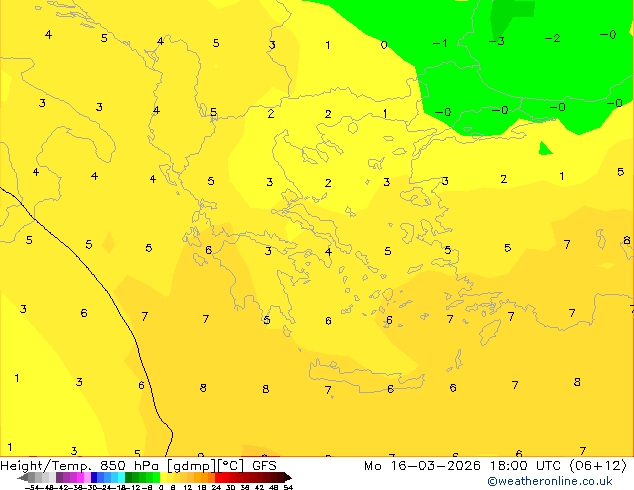The width and height of the screenshot is (634, 490).
Task: Pick the red legend swatch at 24
Action: click(x=218, y=477)
